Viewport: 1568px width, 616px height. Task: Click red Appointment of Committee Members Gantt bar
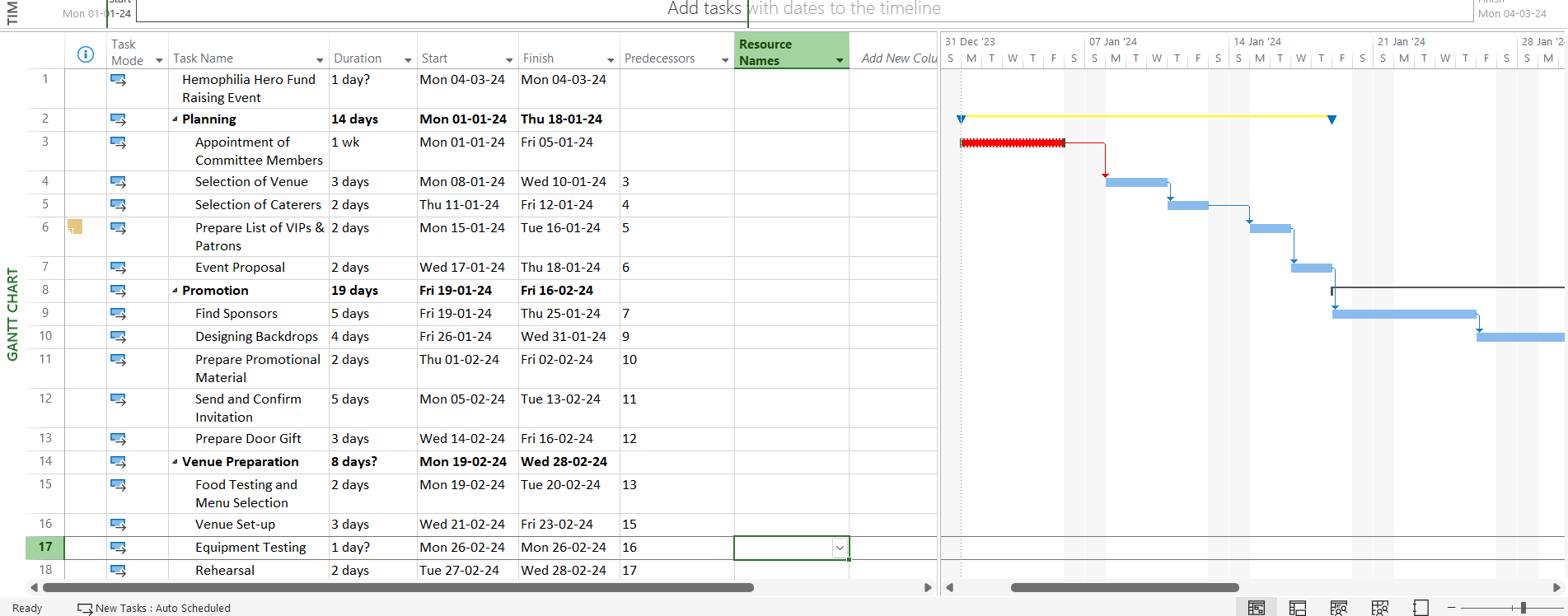click(1013, 143)
